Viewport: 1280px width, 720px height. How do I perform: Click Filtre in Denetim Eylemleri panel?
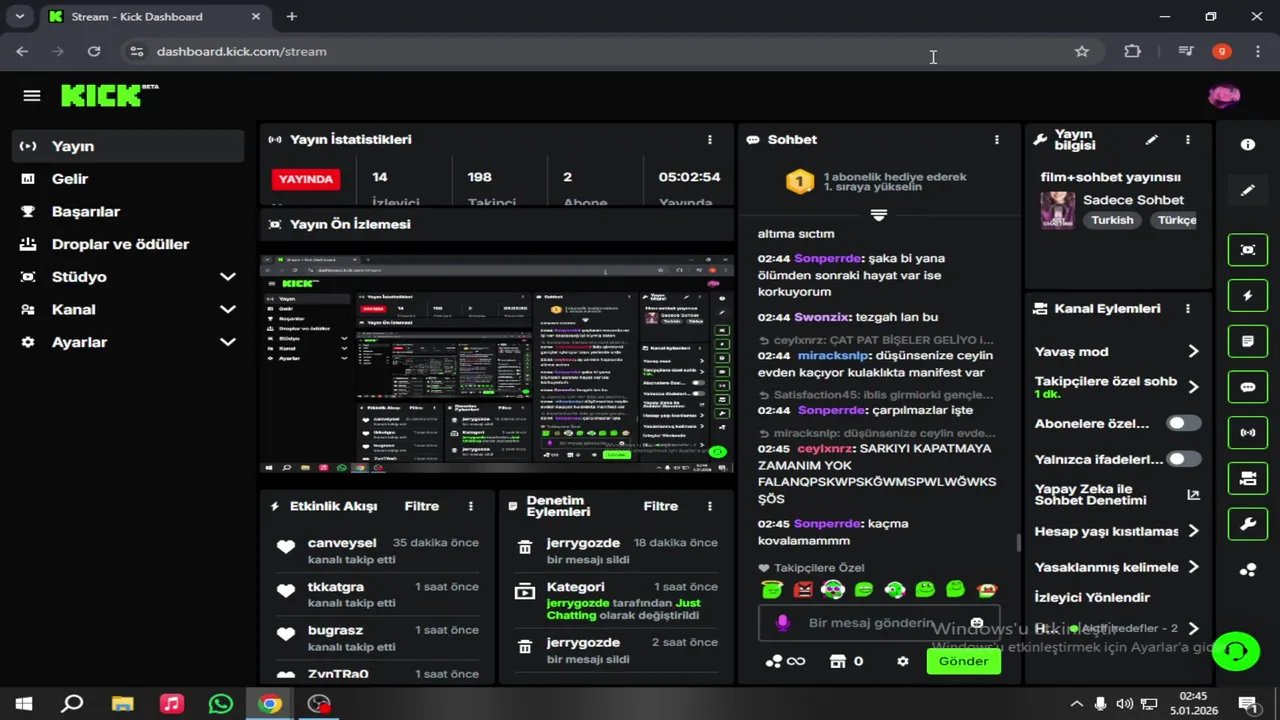click(660, 507)
